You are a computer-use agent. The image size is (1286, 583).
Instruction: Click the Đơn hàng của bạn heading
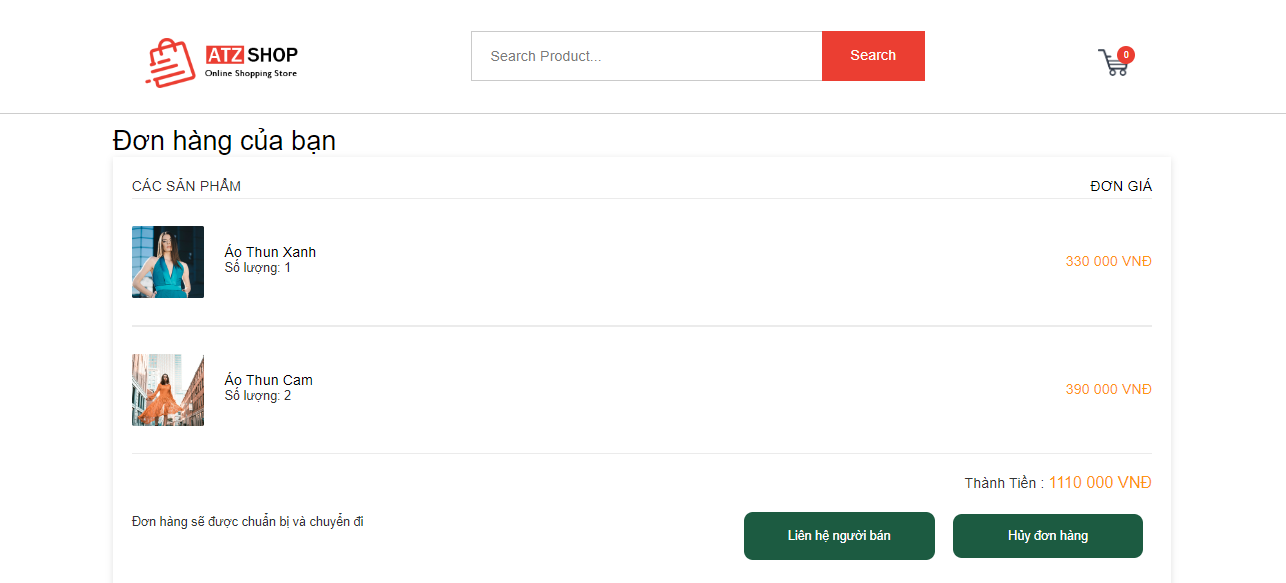click(x=224, y=141)
